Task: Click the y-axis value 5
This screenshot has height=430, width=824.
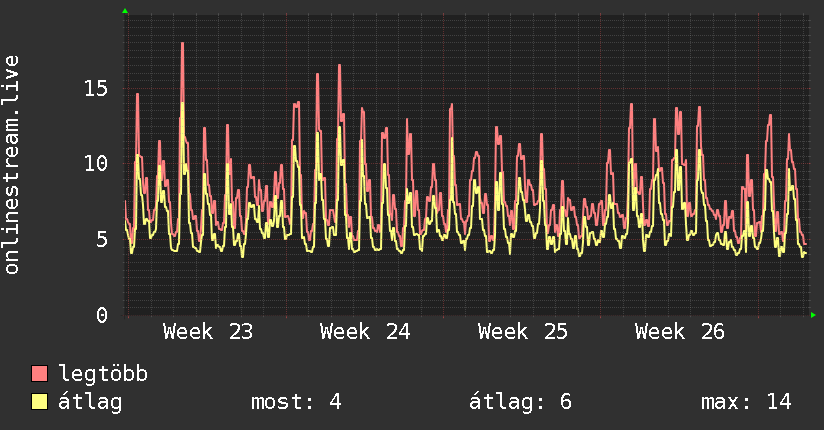Action: click(102, 239)
